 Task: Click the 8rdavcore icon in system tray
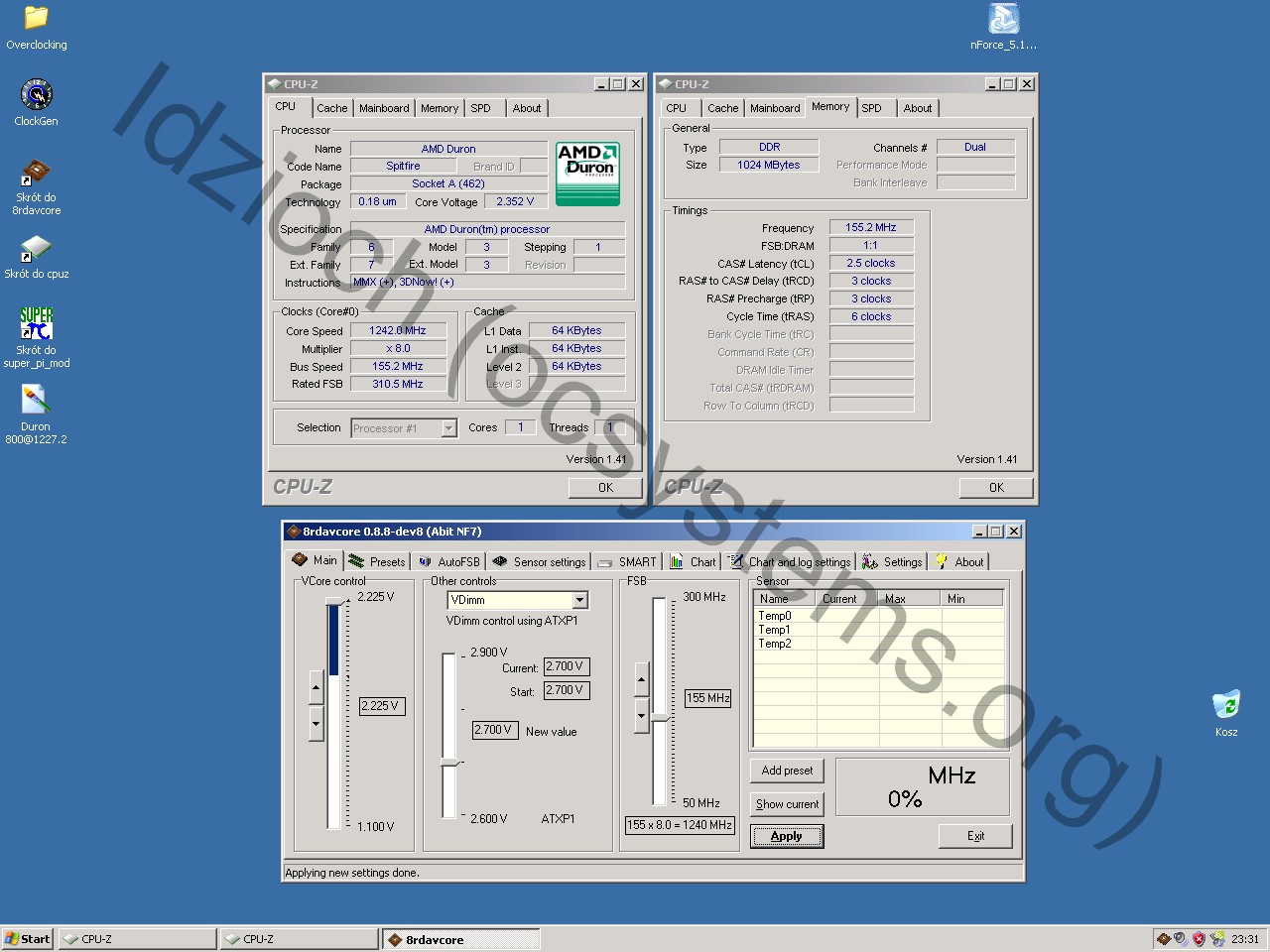pyautogui.click(x=1164, y=938)
